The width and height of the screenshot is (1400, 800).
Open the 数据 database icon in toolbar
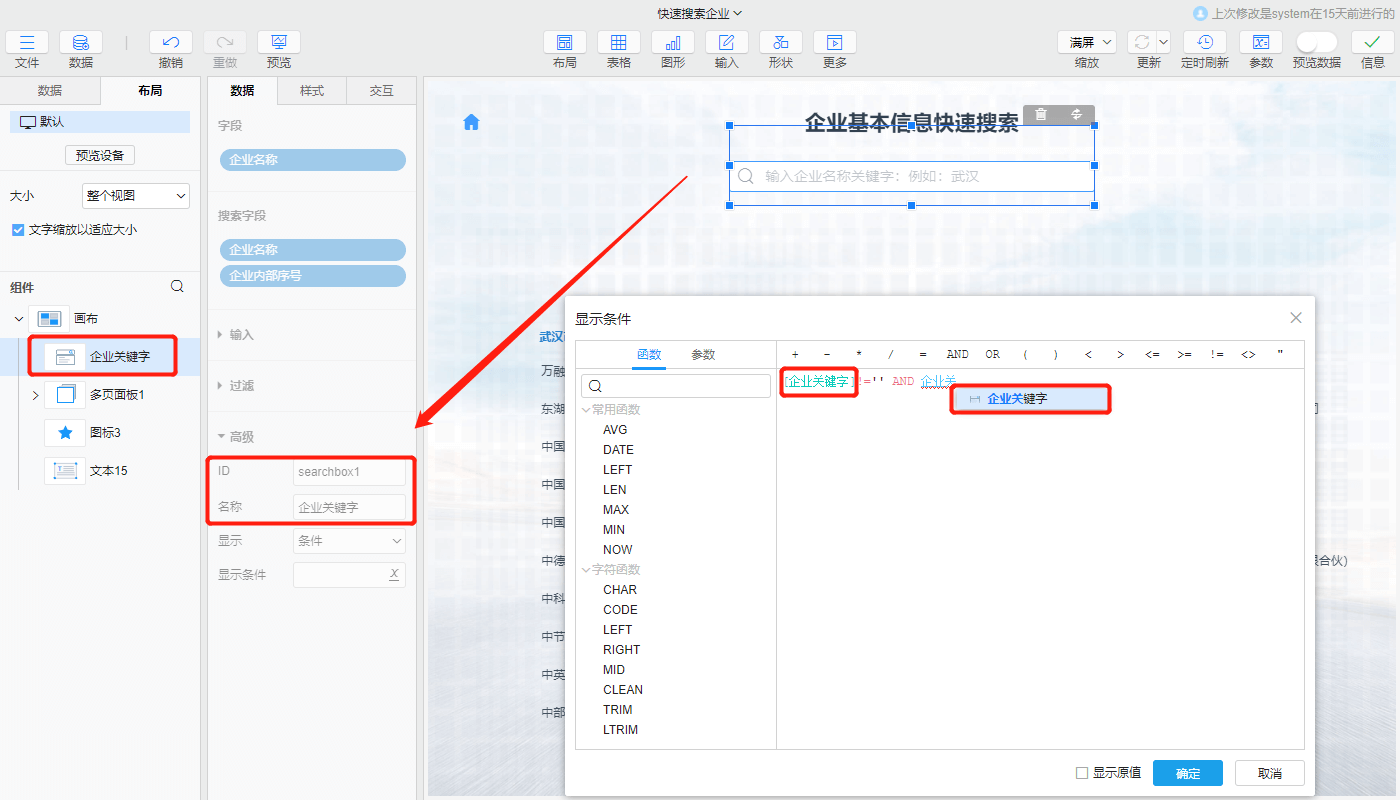click(x=81, y=42)
